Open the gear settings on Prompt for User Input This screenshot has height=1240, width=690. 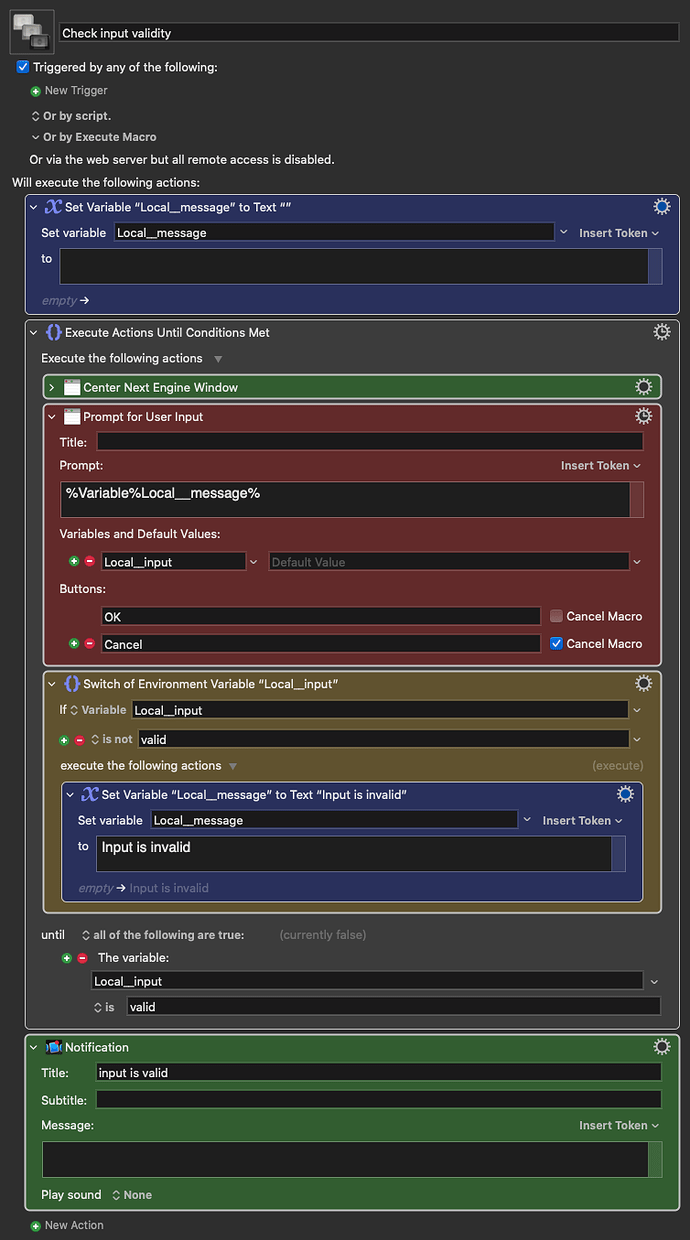click(643, 415)
